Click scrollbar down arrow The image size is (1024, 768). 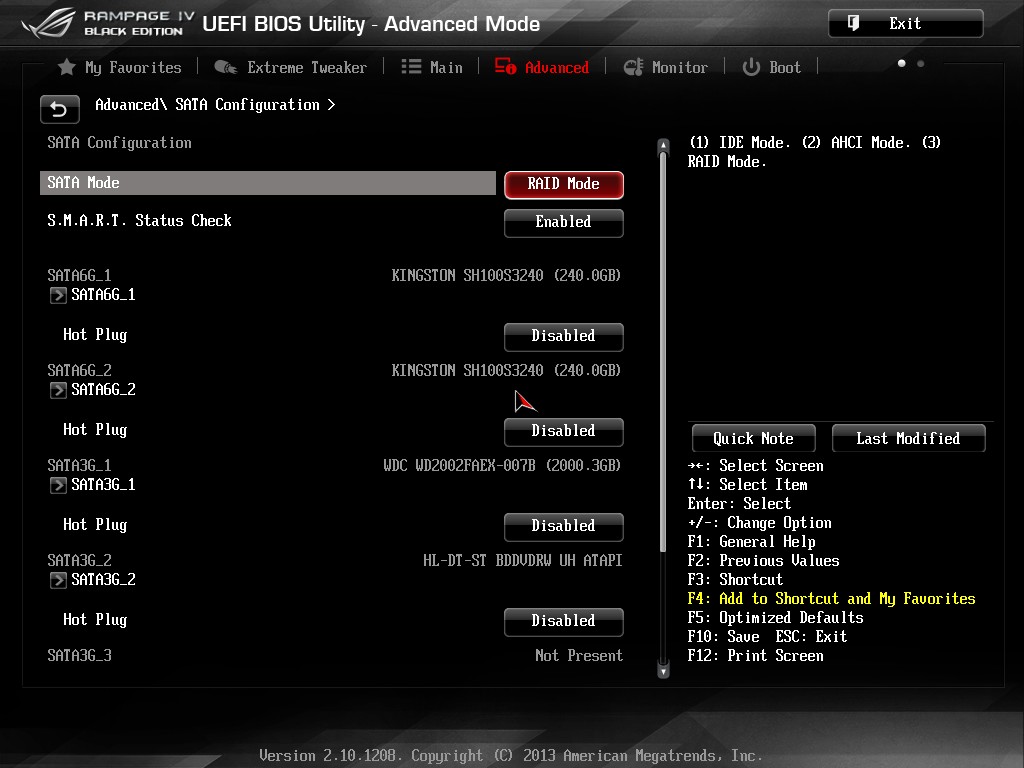click(x=664, y=671)
